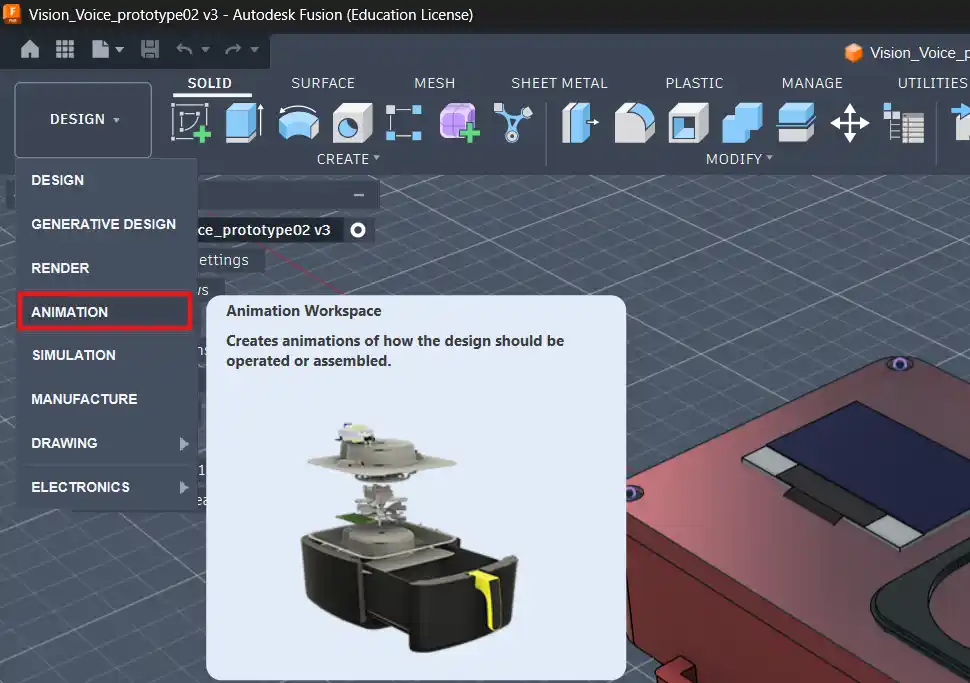The height and width of the screenshot is (683, 970).
Task: Expand the ELECTRONICS submenu arrow
Action: [183, 488]
